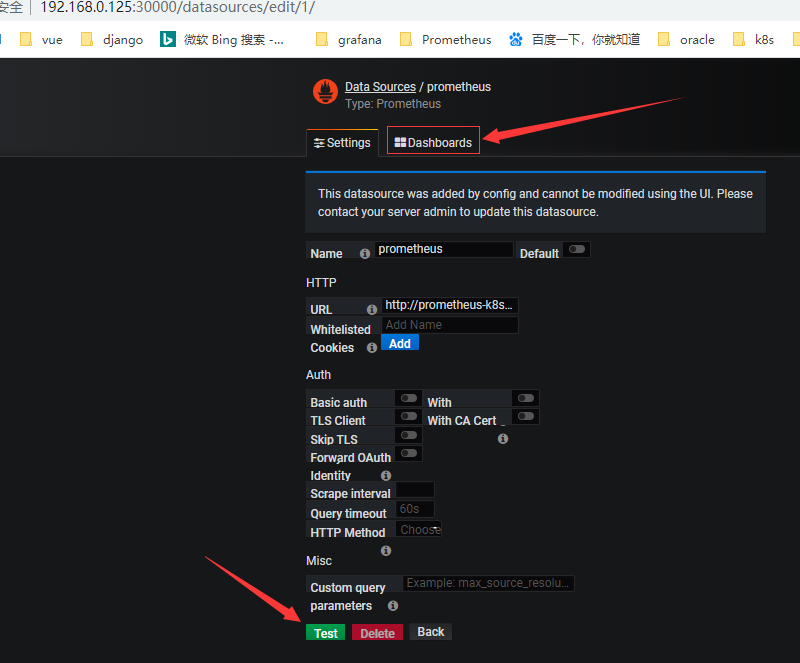Open the k8s bookmark folder

point(754,40)
